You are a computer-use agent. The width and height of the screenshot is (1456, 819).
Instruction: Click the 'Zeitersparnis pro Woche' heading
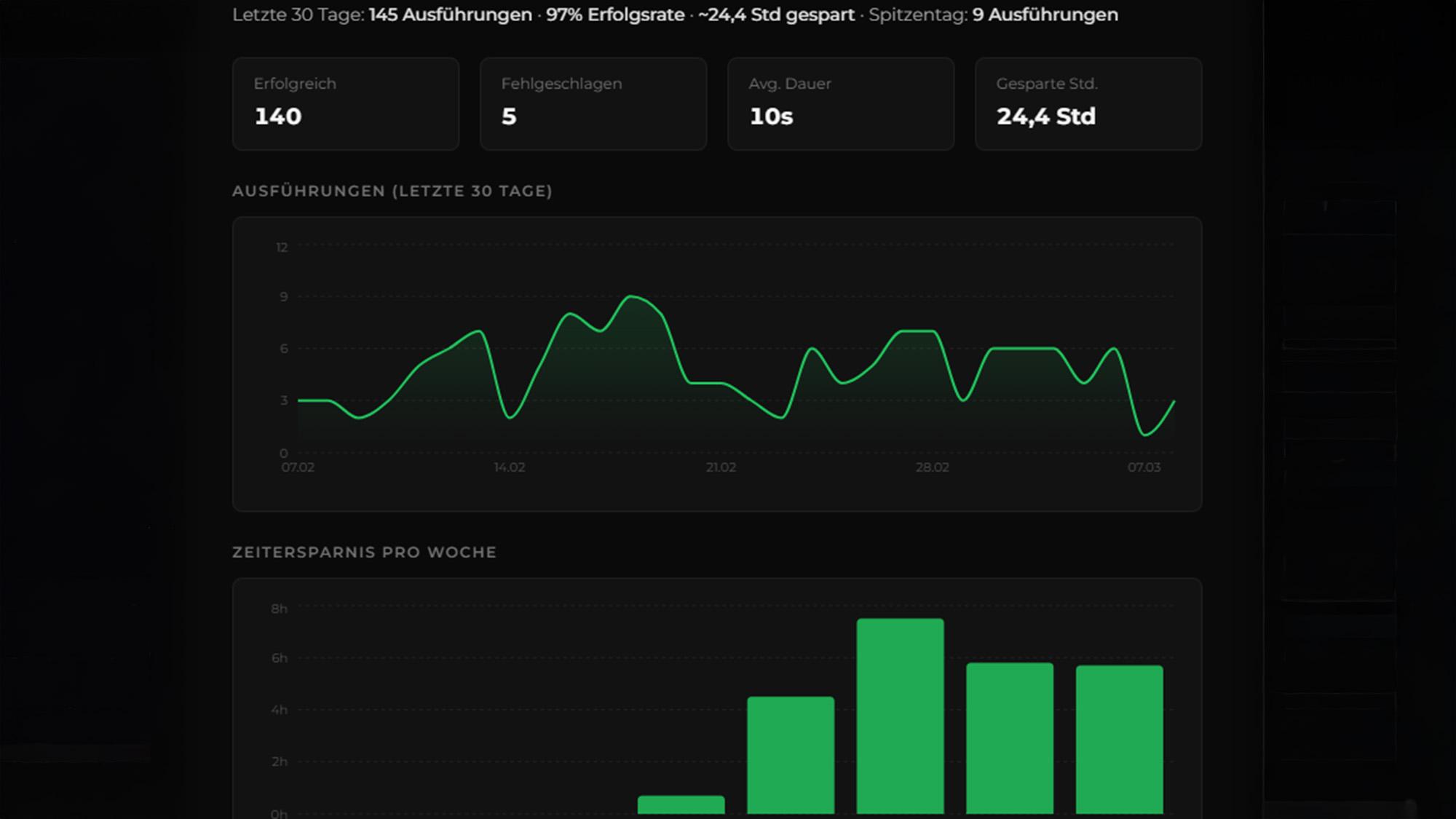(x=364, y=552)
